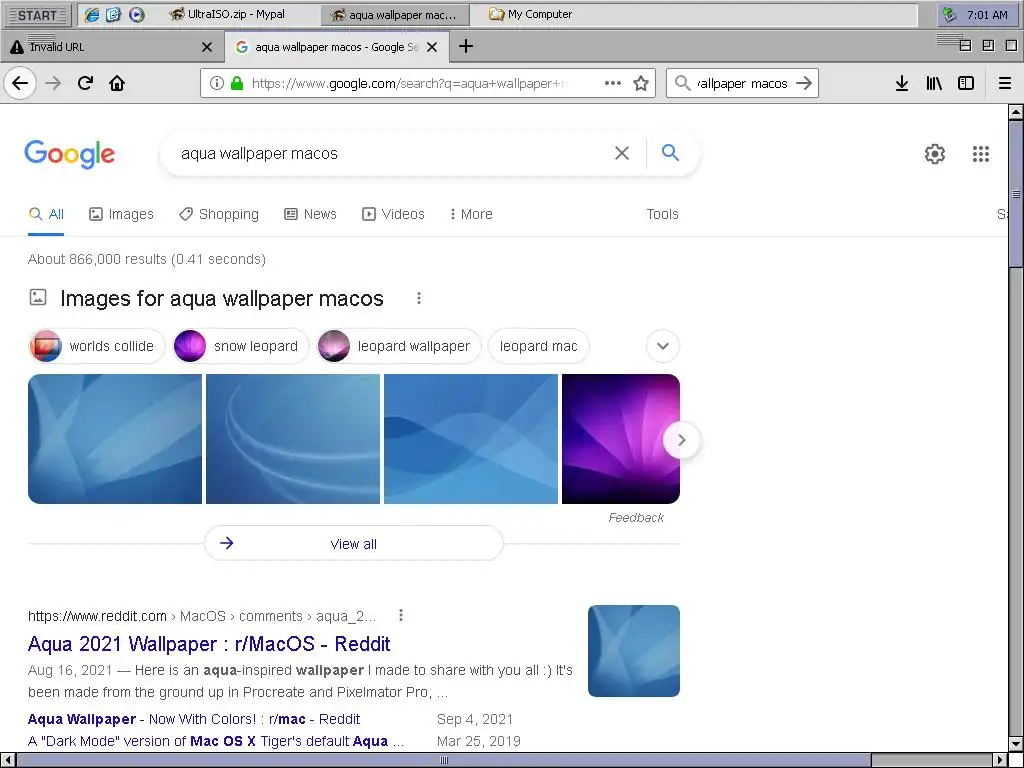Open Dark Mode Mac OS X Tiger link
The height and width of the screenshot is (768, 1024).
[216, 741]
